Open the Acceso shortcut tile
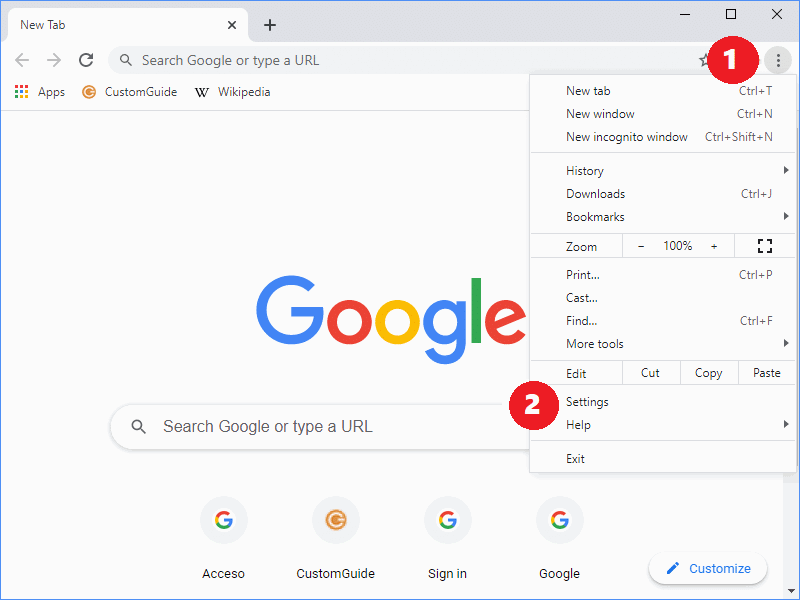The width and height of the screenshot is (800, 600). pos(223,538)
